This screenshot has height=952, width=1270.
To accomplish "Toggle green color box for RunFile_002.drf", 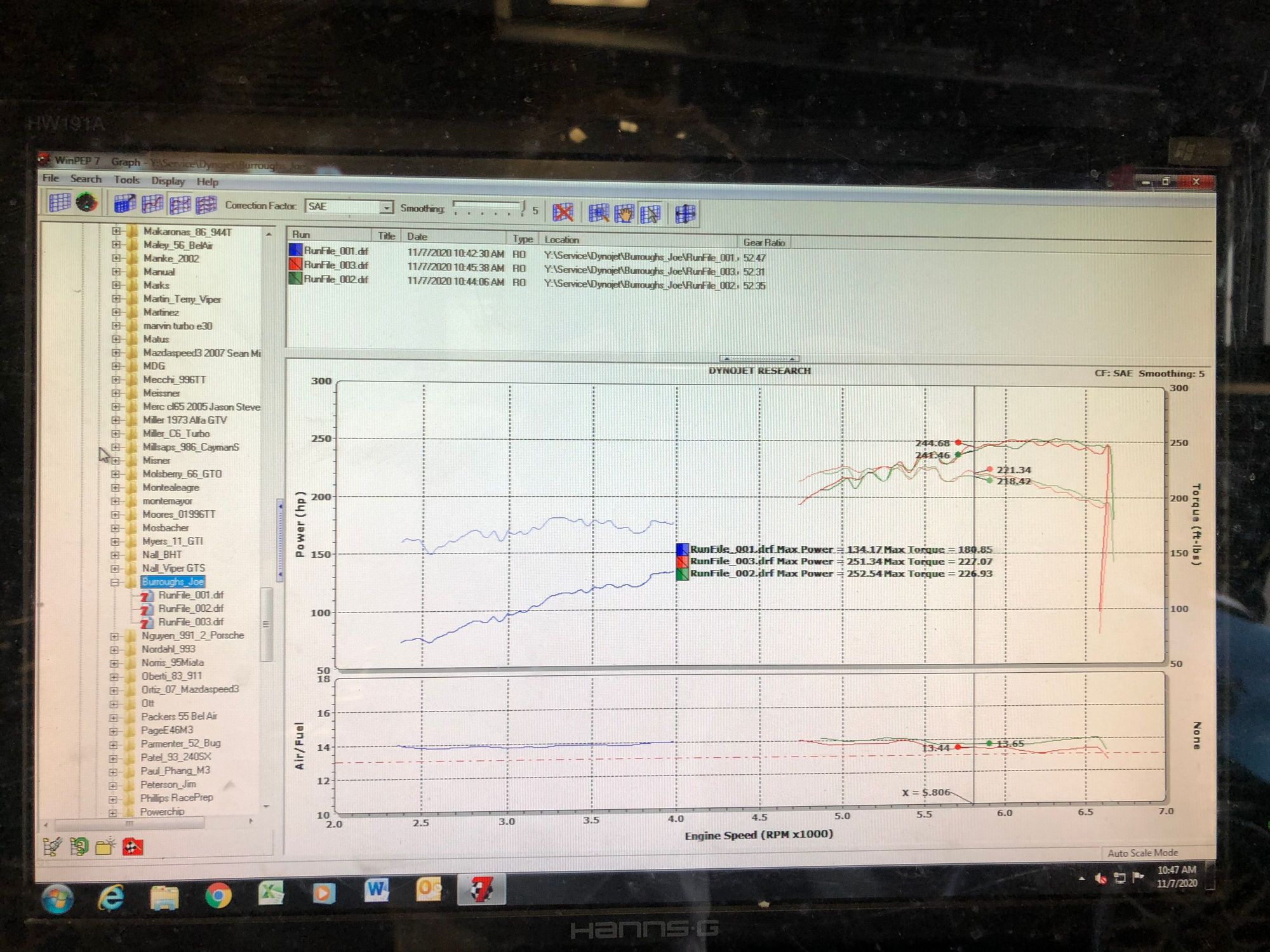I will click(x=295, y=278).
